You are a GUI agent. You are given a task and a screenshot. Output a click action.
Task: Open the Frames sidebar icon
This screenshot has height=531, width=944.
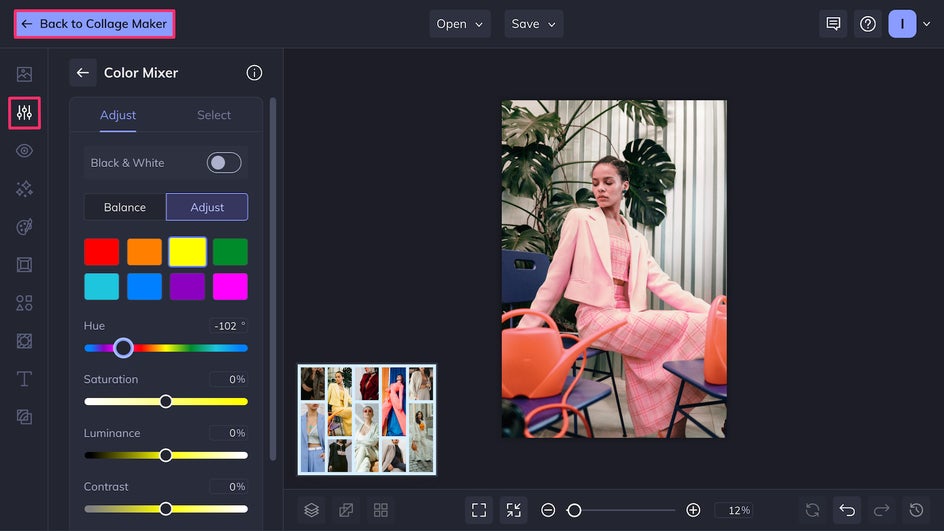point(24,265)
